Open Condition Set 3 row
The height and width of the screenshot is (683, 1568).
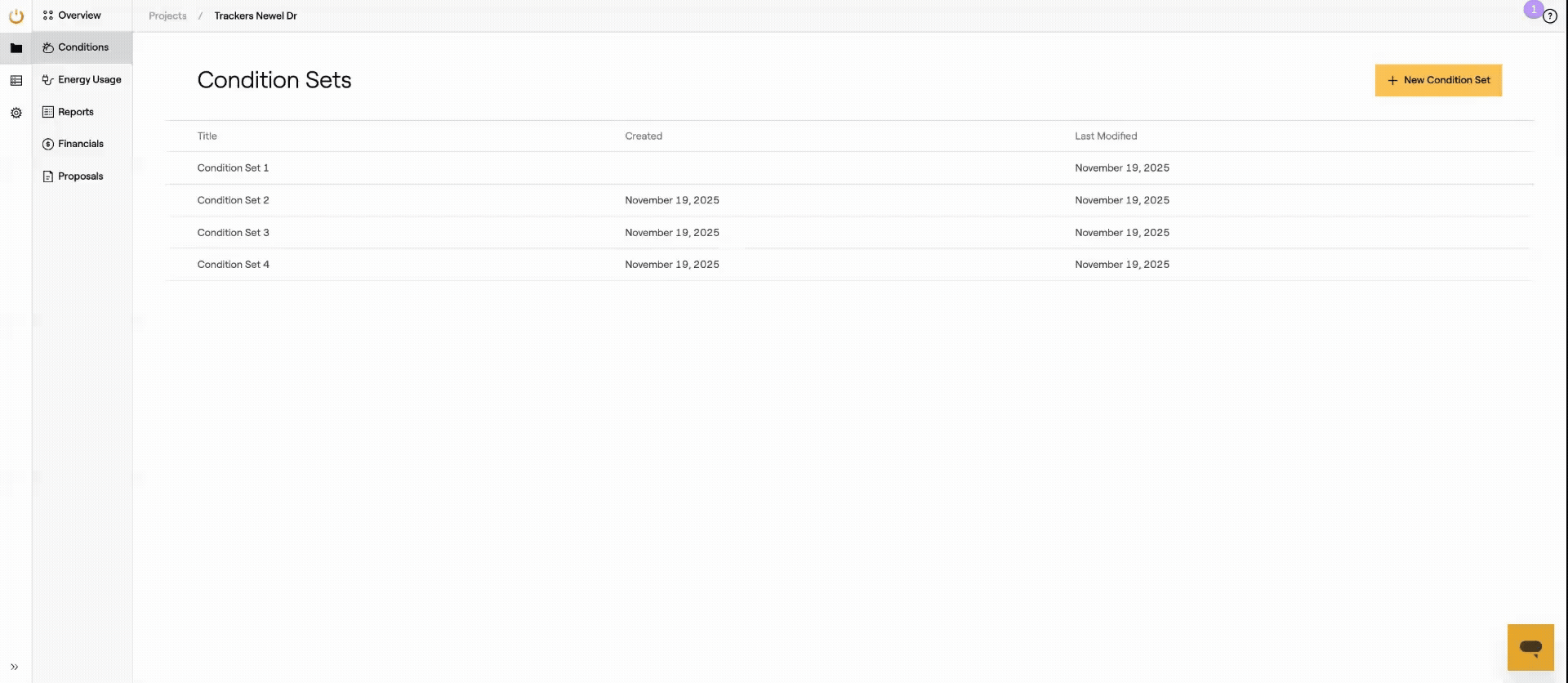pyautogui.click(x=233, y=233)
